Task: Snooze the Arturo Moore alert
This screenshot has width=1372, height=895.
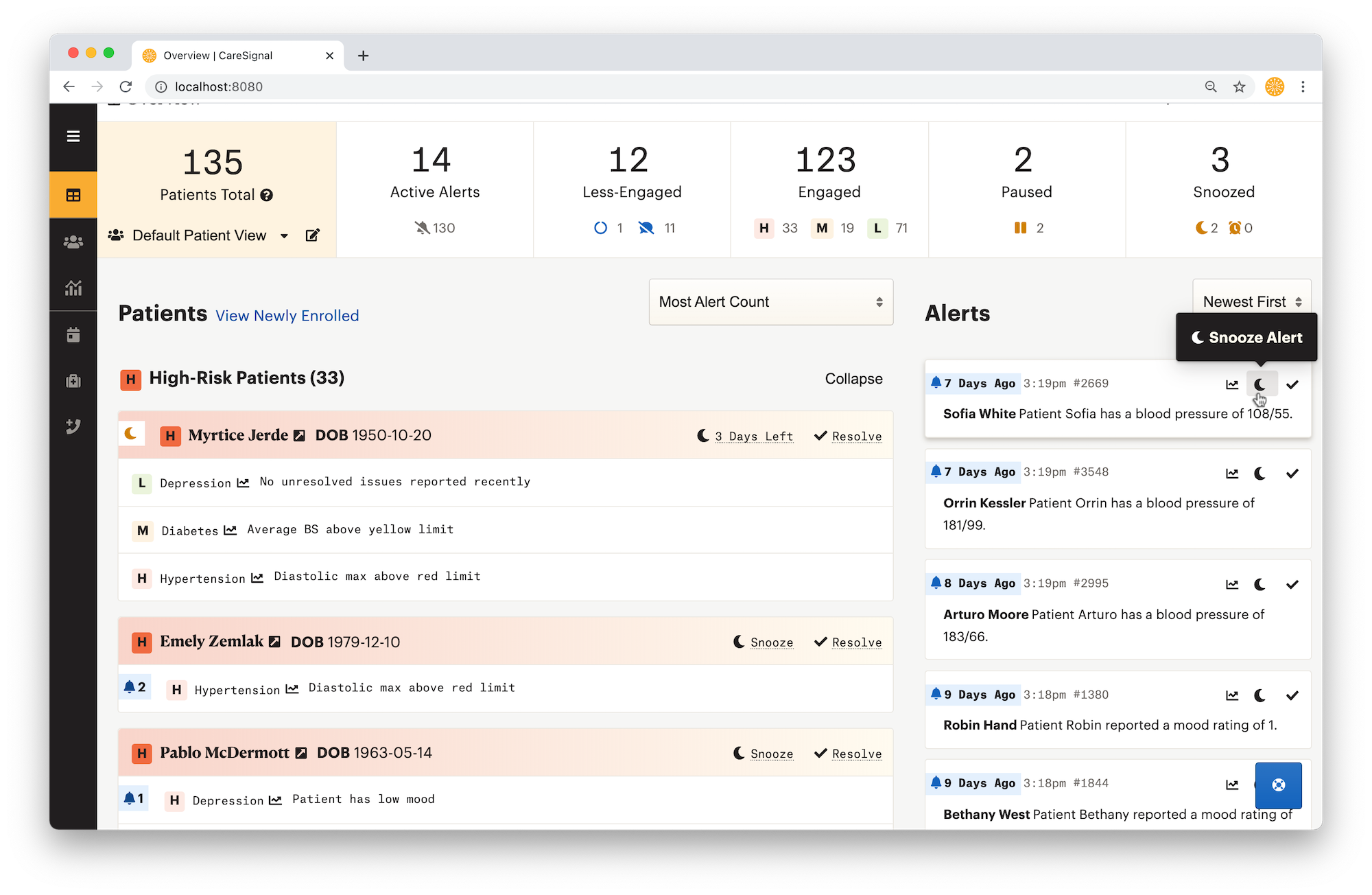Action: tap(1260, 585)
